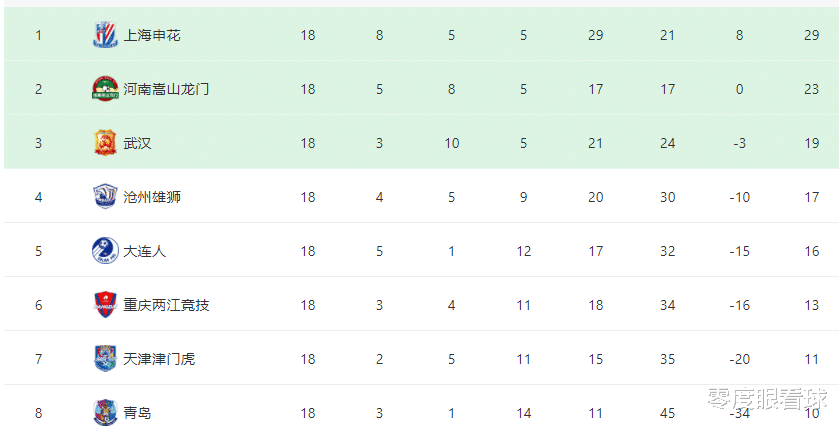This screenshot has height=426, width=839.
Task: Select the 青岛 team name
Action: [x=138, y=413]
